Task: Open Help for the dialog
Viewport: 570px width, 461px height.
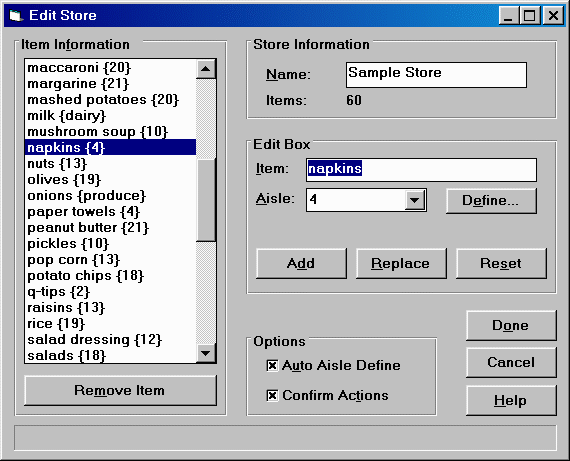Action: 511,401
